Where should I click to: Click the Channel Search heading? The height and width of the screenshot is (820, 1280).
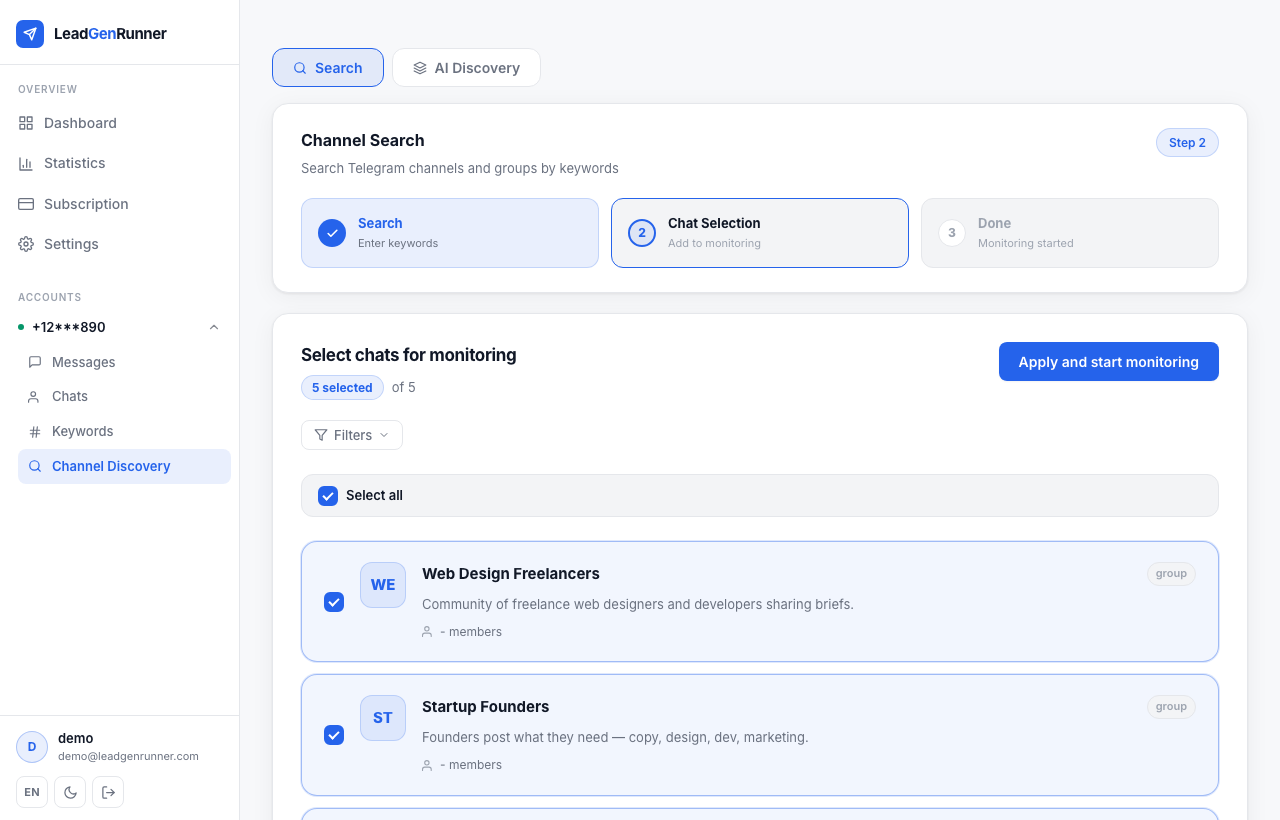363,141
